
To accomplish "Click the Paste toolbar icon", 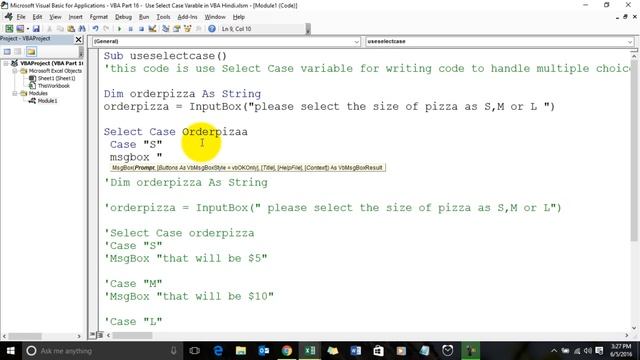I will (x=71, y=29).
